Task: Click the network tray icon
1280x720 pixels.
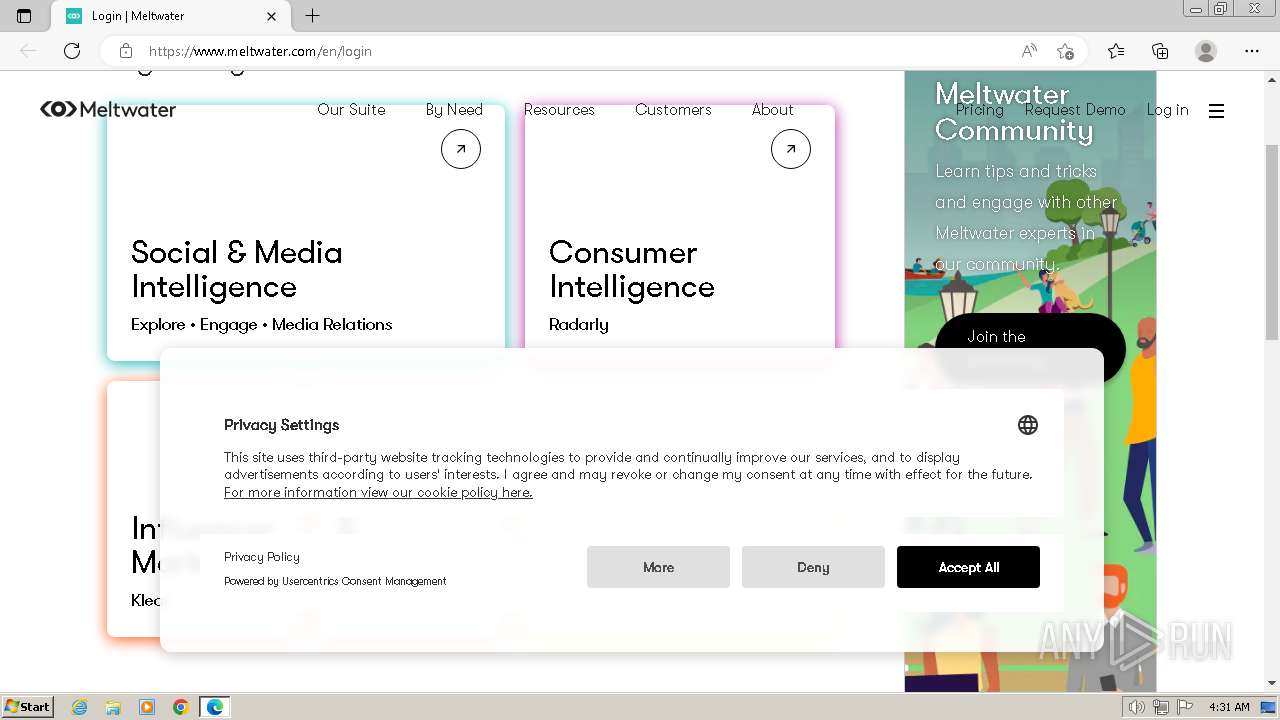Action: 1161,707
